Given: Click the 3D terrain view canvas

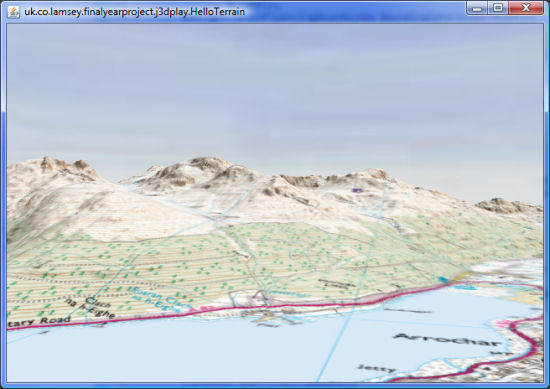Looking at the screenshot, I should coord(275,203).
